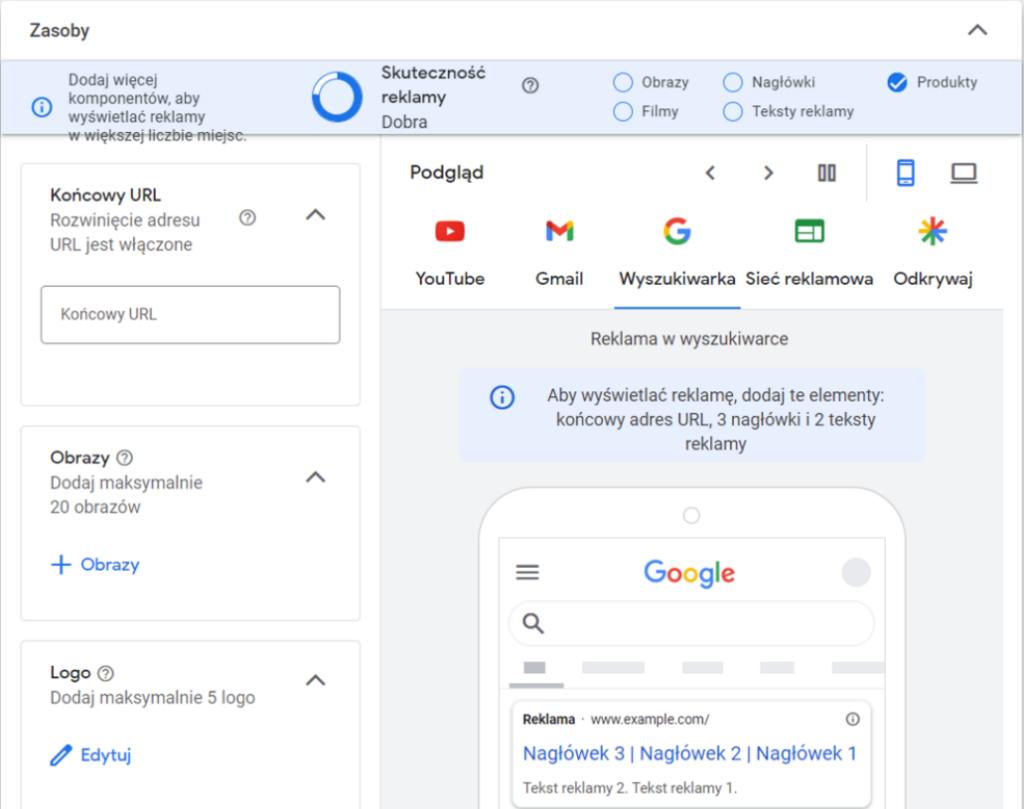Image resolution: width=1024 pixels, height=809 pixels.
Task: Collapse the Zasoby section
Action: [x=977, y=30]
